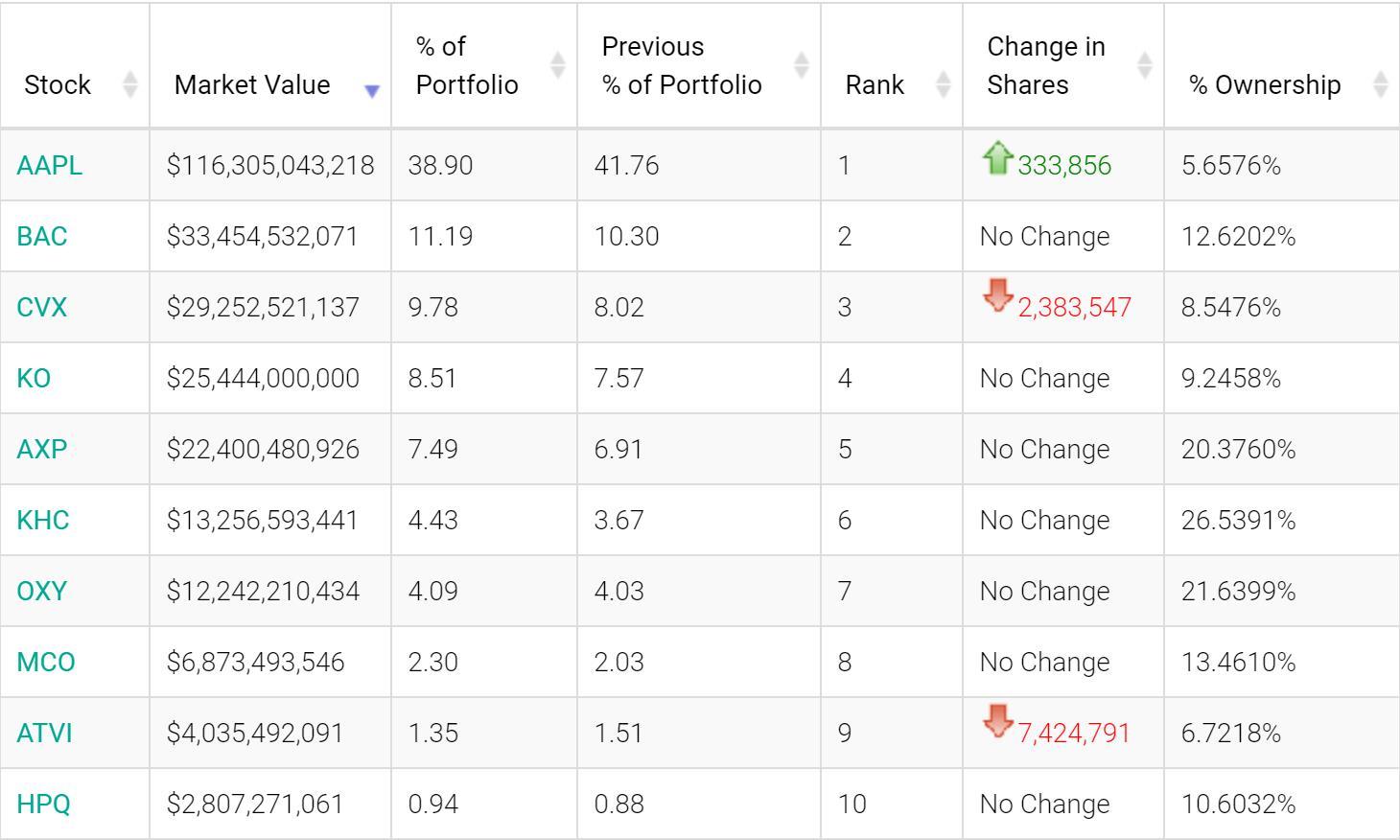This screenshot has height=840, width=1400.
Task: Open the AXP stock link
Action: [42, 449]
